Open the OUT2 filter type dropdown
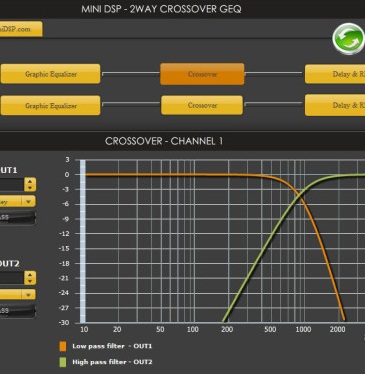Viewport: 365px width, 374px height. coord(29,295)
